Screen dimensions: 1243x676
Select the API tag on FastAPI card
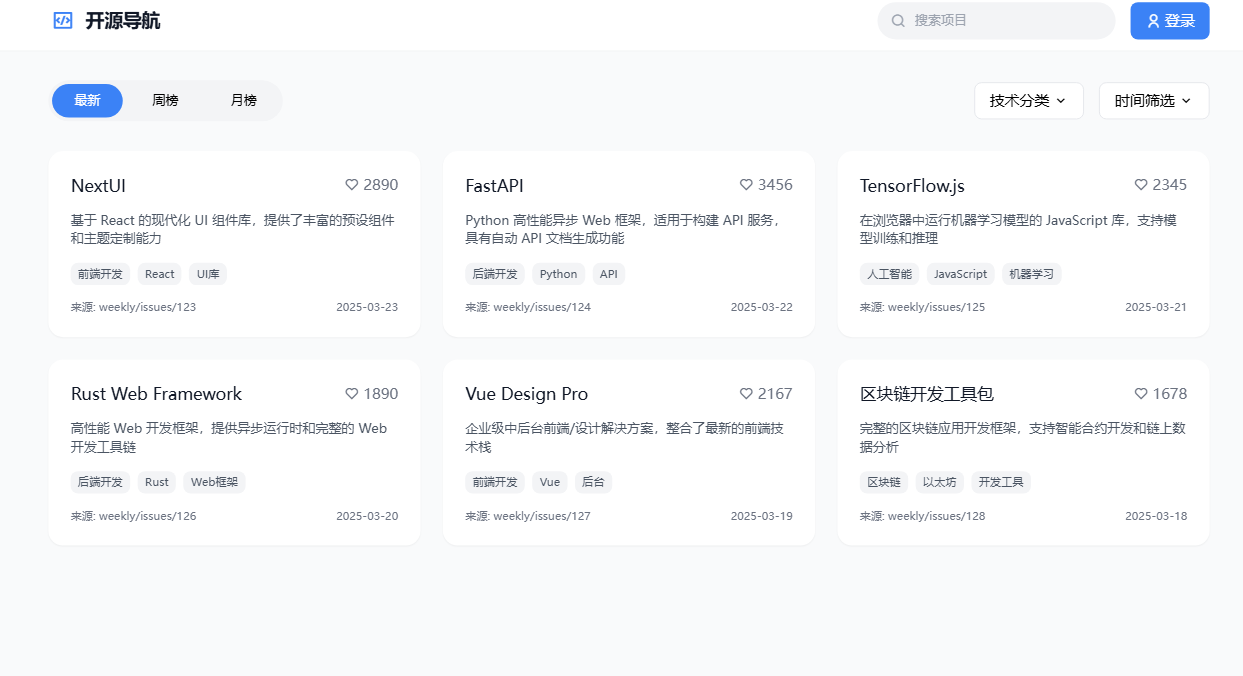click(x=609, y=274)
